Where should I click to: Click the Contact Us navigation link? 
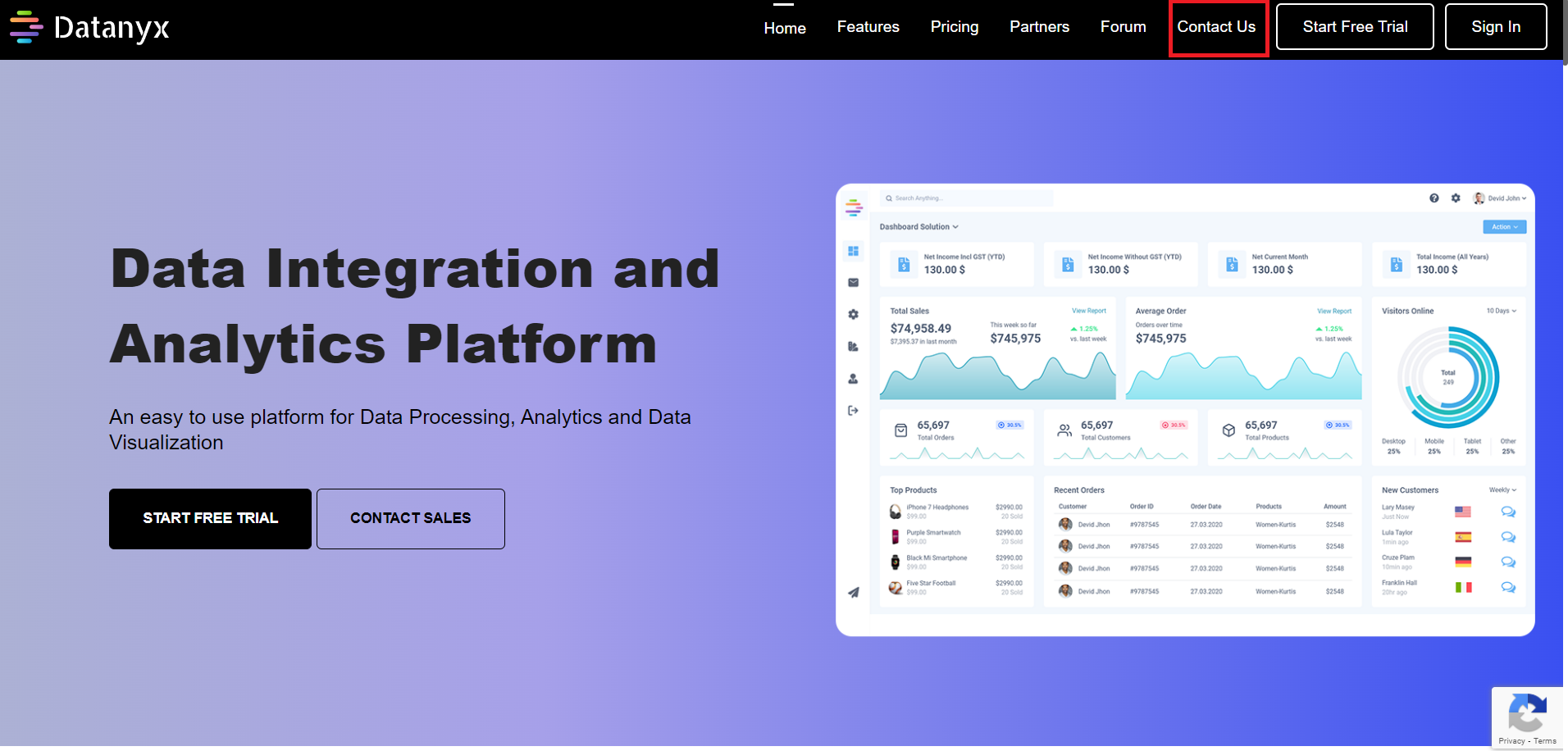1216,27
